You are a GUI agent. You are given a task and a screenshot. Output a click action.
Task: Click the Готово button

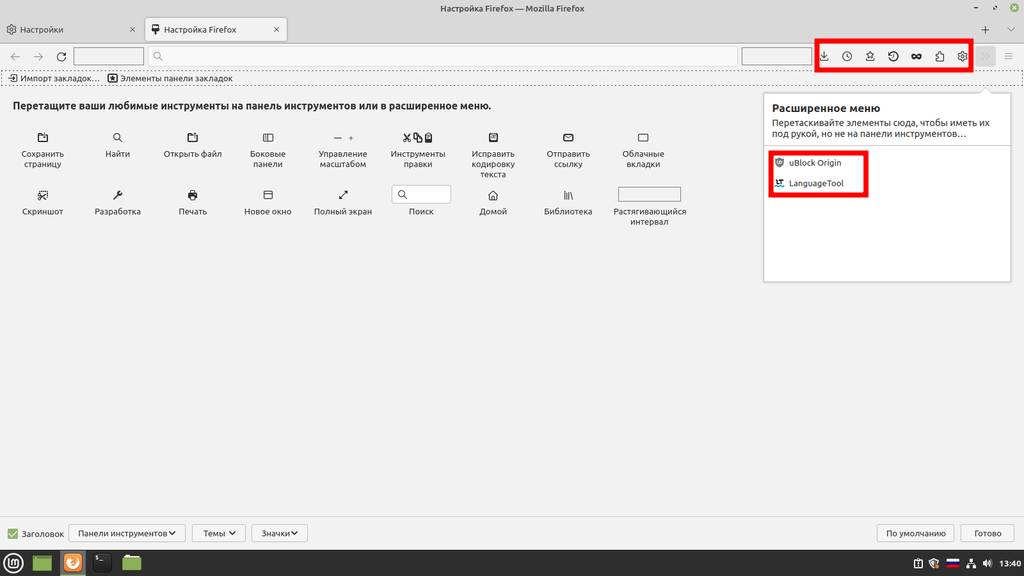[x=987, y=534]
